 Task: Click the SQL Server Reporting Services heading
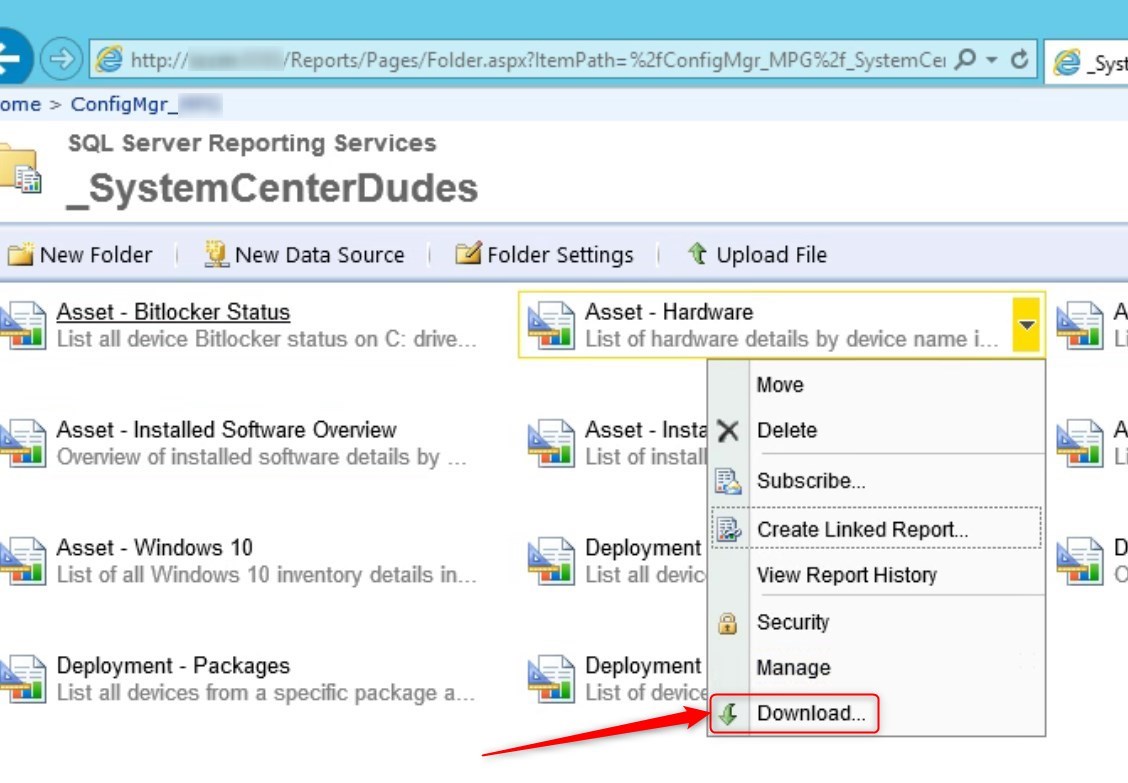point(252,143)
